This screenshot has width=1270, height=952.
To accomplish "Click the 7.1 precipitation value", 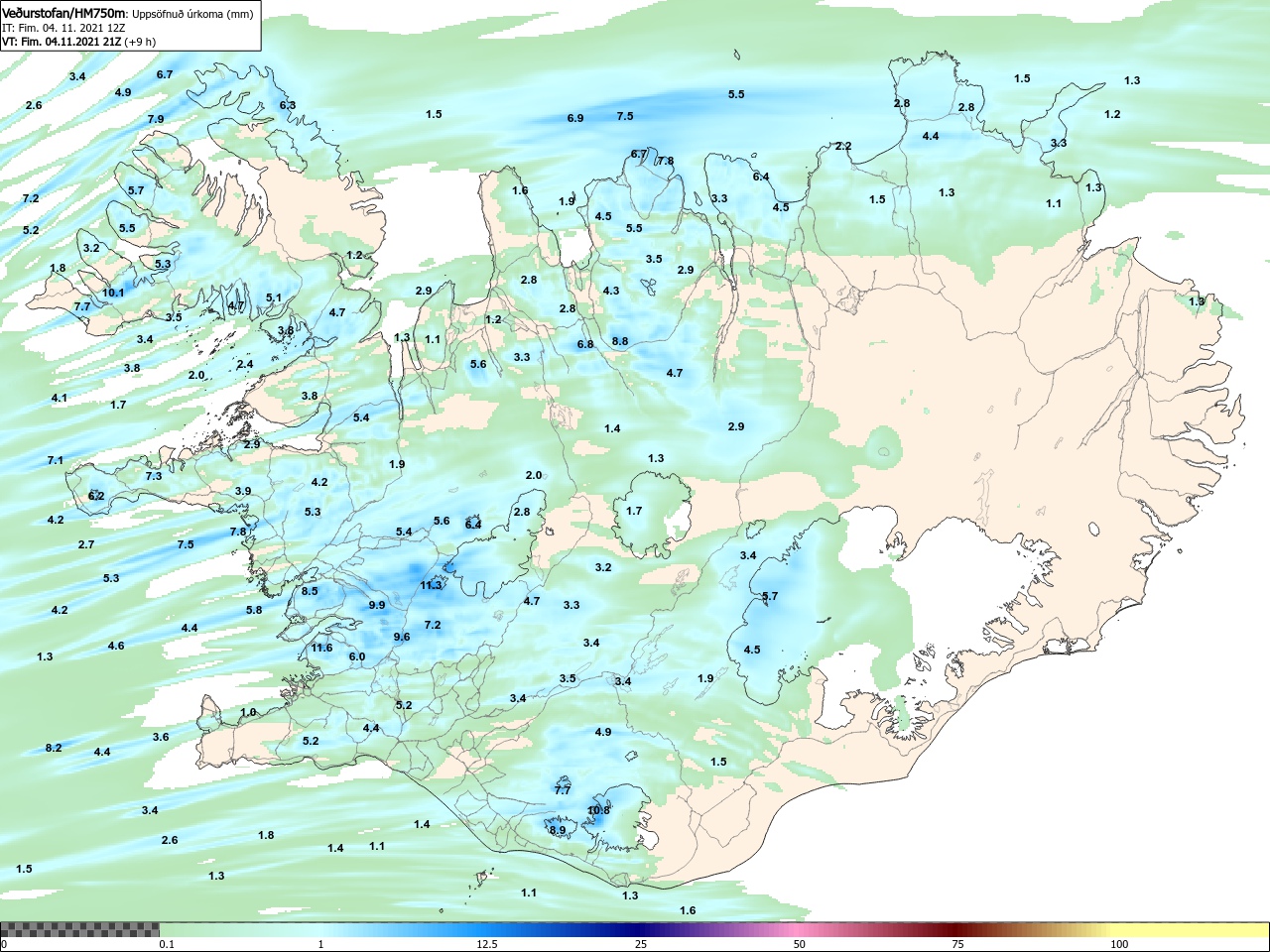I will (x=55, y=460).
